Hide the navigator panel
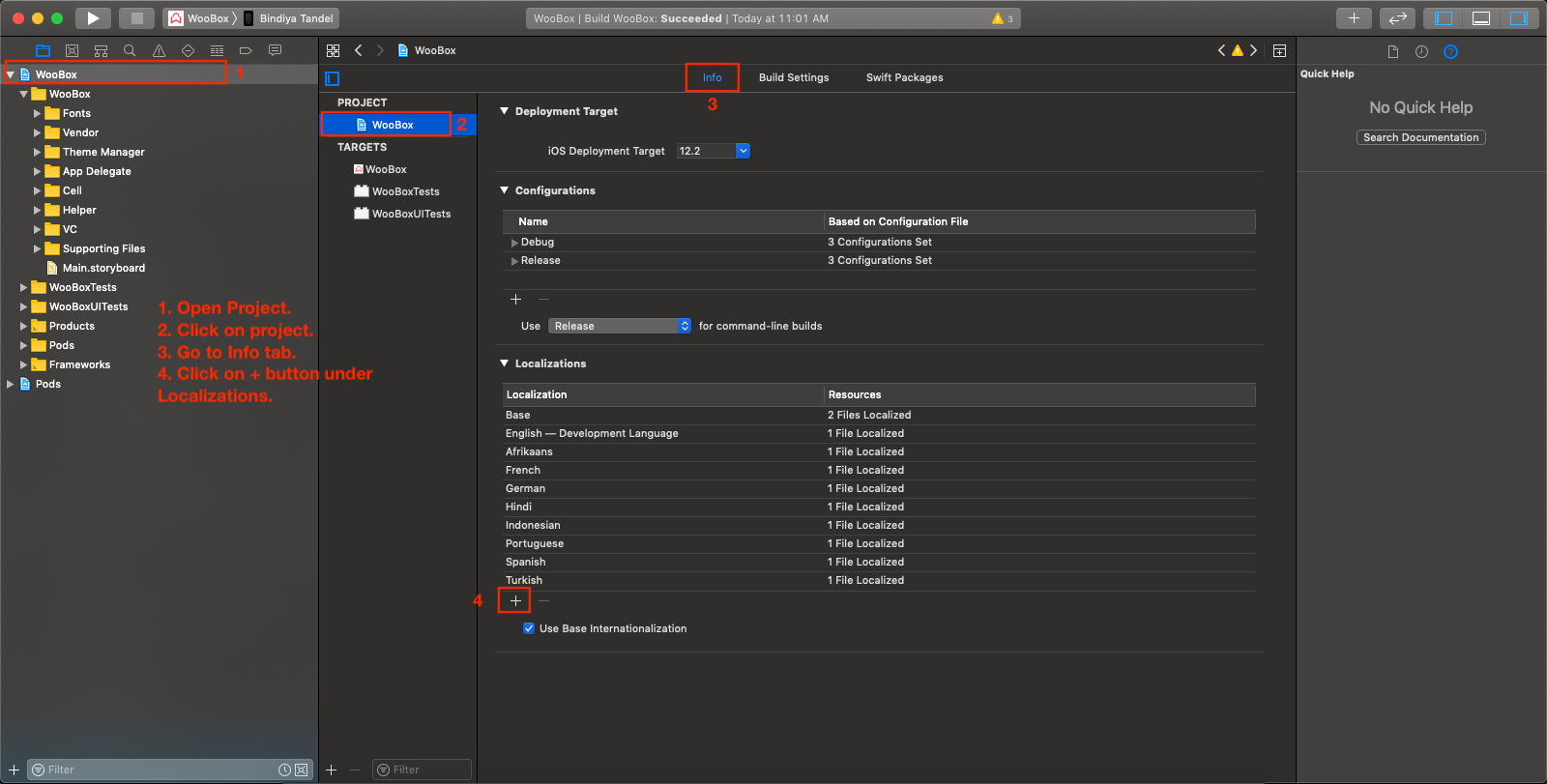Screen dimensions: 1547x784 tap(1444, 18)
